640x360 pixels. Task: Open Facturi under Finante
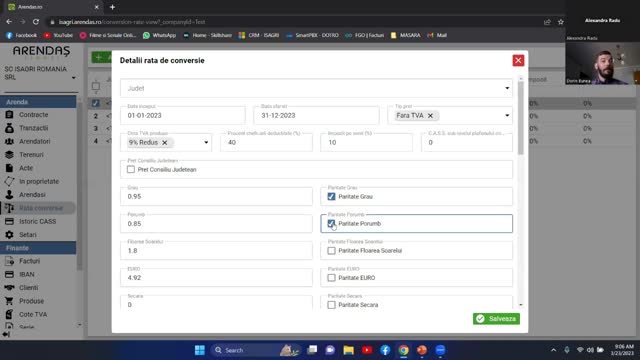click(29, 261)
